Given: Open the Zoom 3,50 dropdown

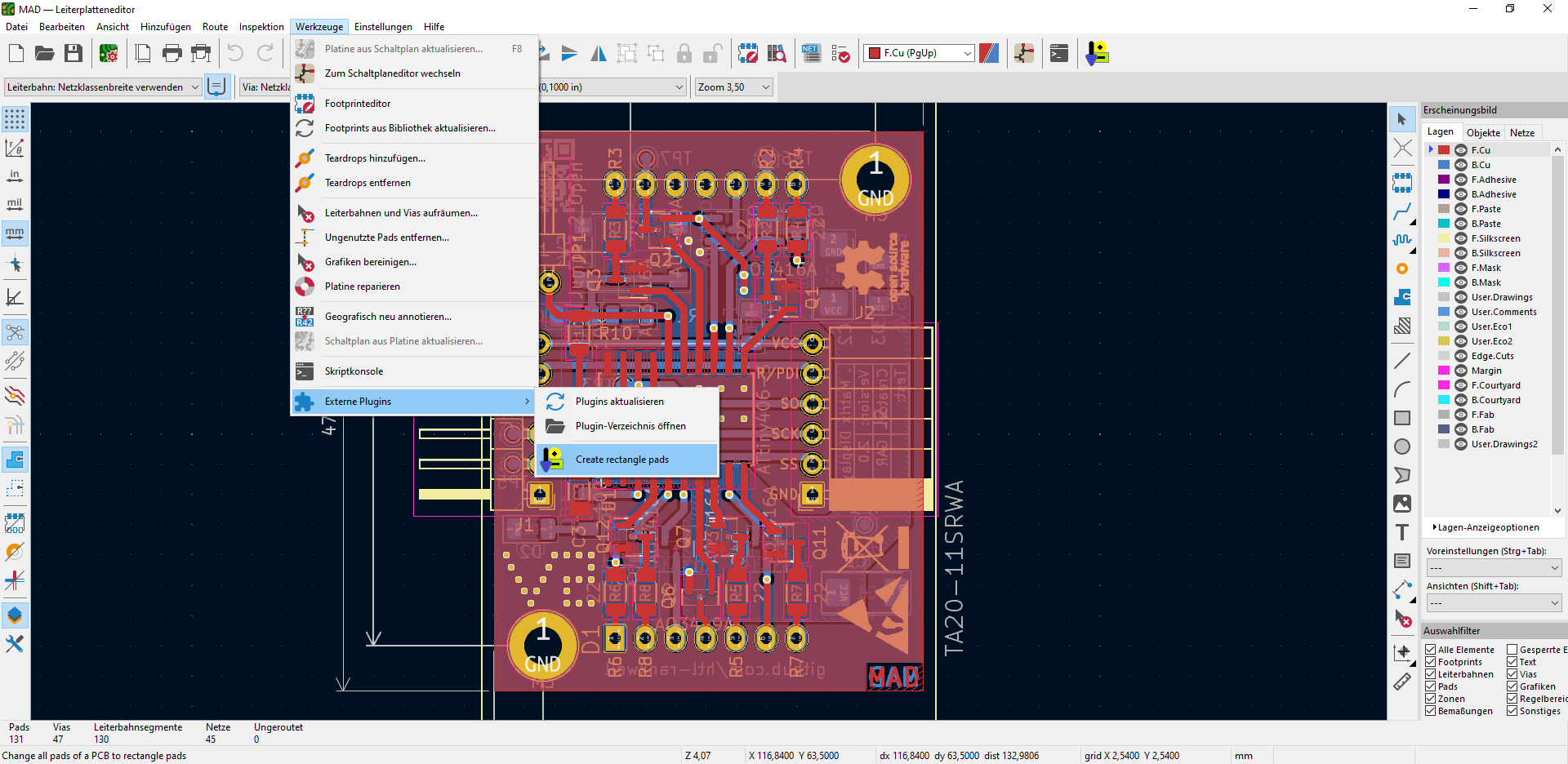Looking at the screenshot, I should (x=733, y=87).
